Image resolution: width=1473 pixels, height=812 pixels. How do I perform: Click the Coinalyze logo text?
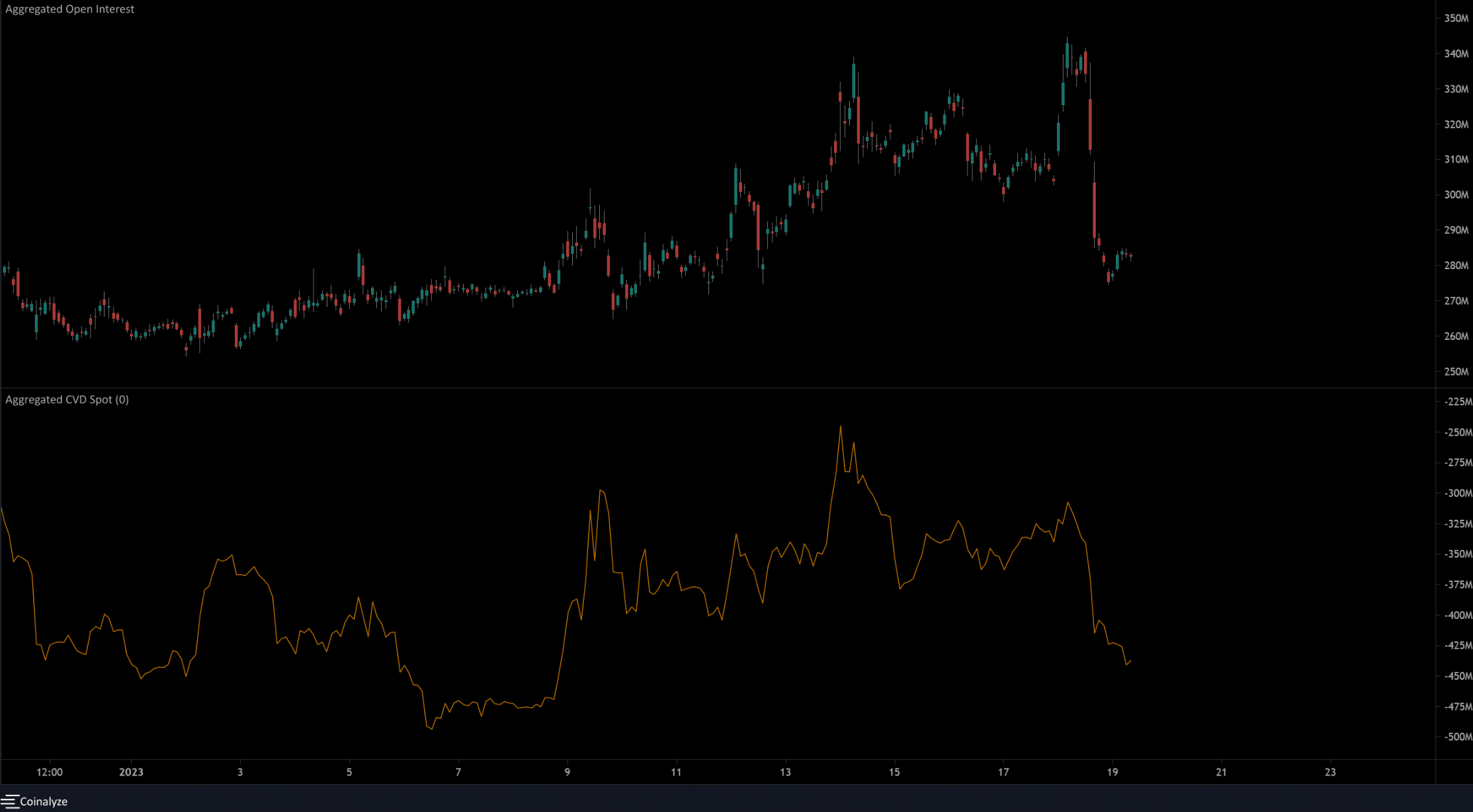tap(44, 801)
